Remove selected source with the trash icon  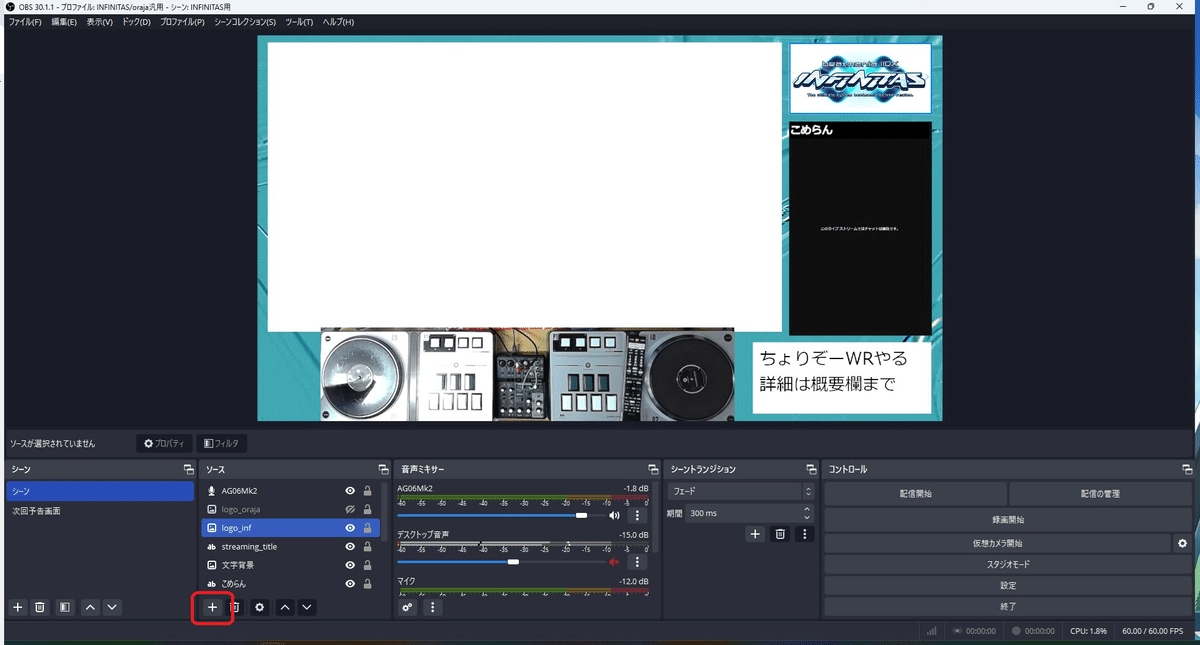tap(235, 607)
